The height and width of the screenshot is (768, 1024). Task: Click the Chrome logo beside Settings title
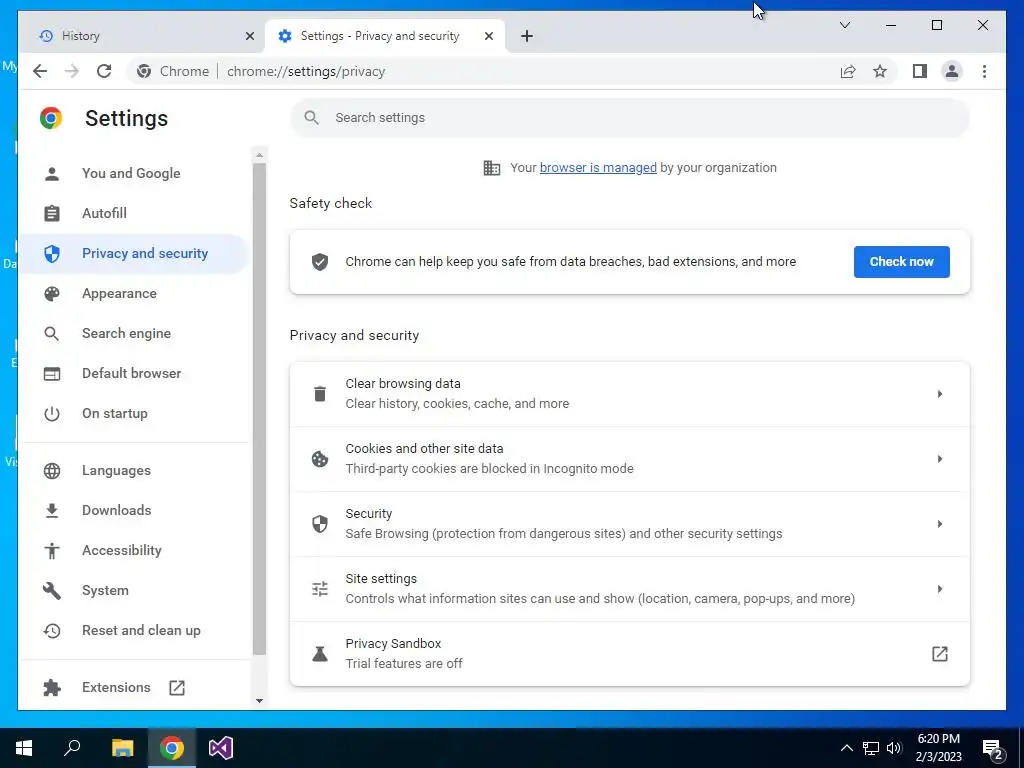pyautogui.click(x=51, y=118)
